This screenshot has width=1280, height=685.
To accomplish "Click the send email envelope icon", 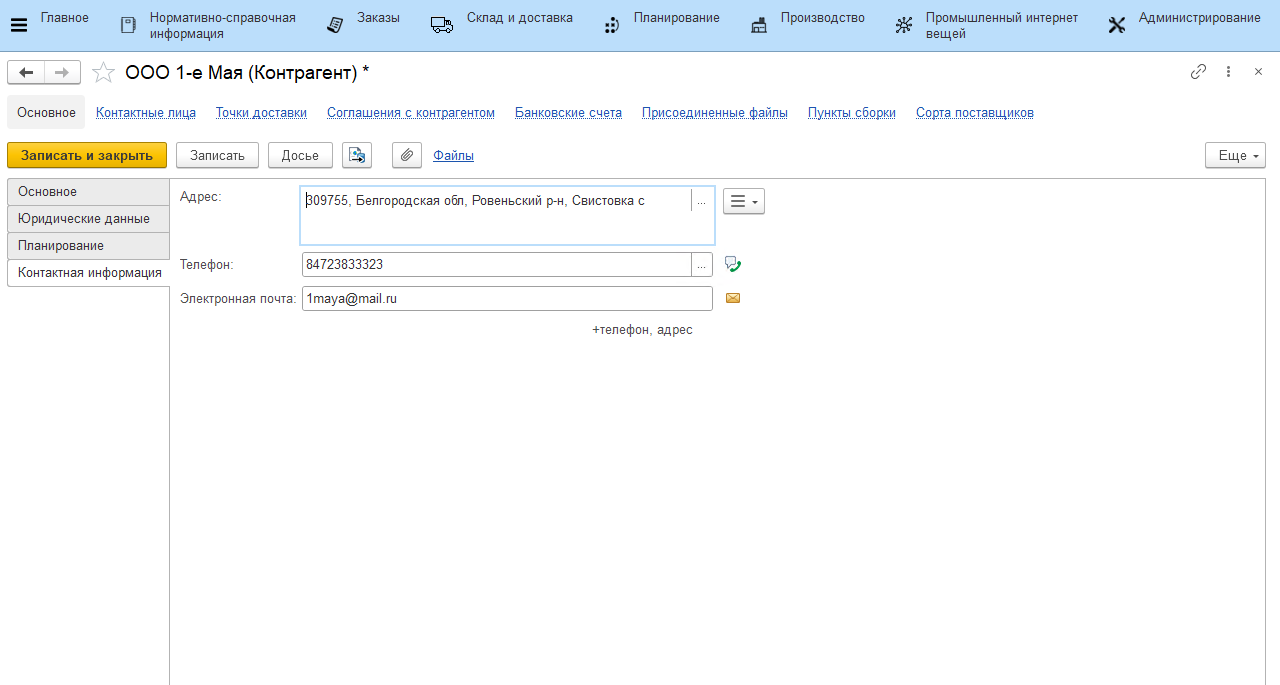I will 733,298.
